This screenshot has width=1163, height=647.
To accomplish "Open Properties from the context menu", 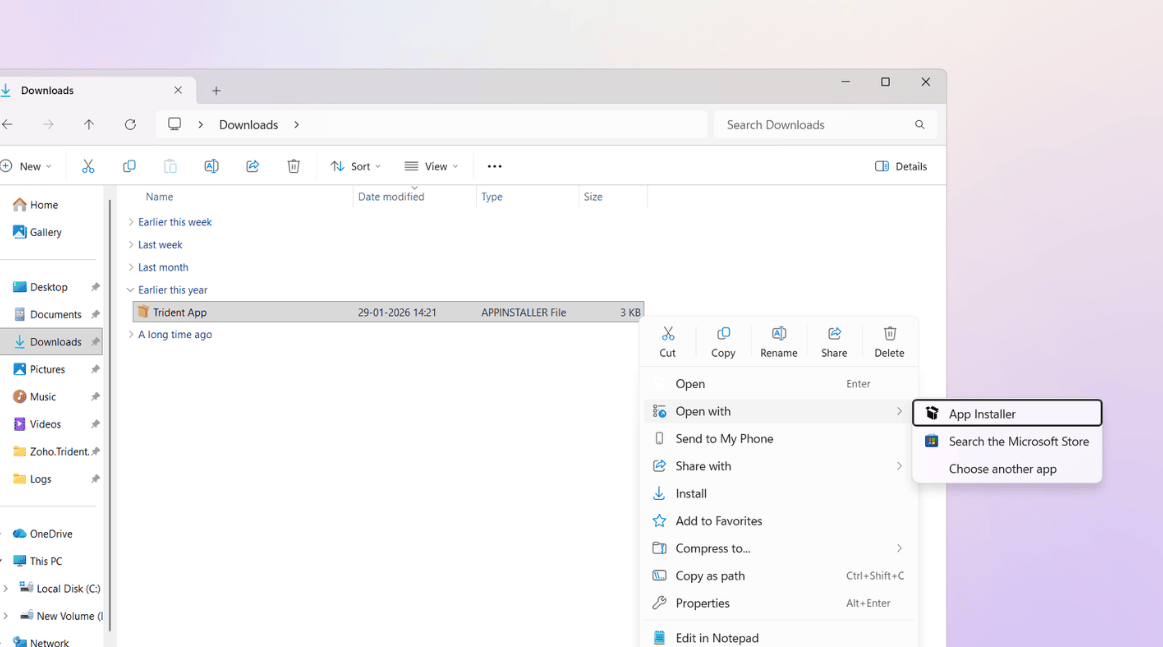I will point(781,603).
